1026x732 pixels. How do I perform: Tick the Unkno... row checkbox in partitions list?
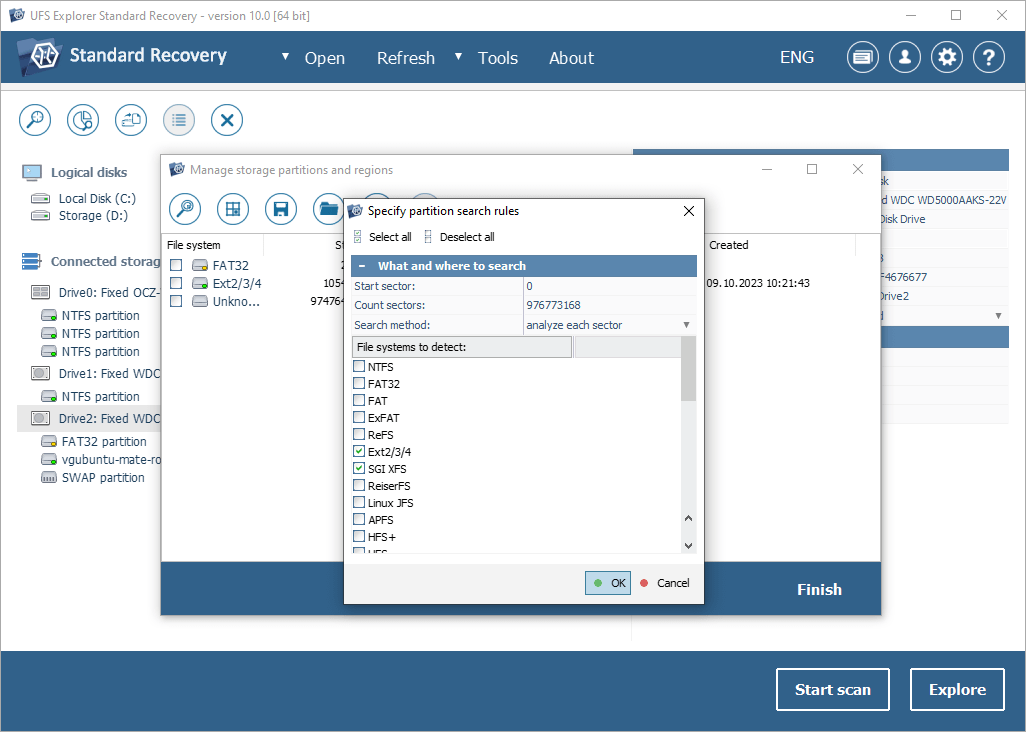pos(176,301)
